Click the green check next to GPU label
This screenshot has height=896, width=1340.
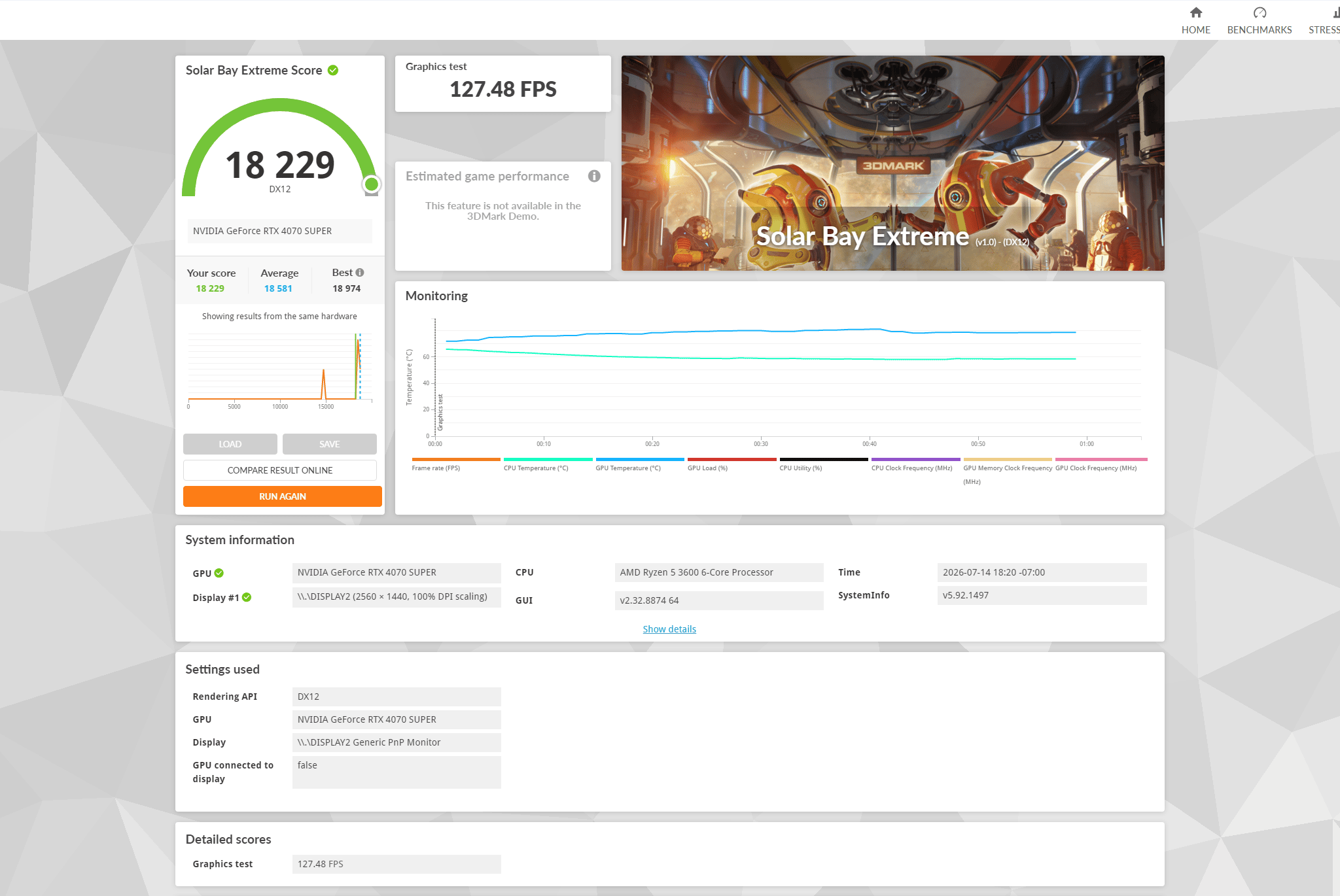[219, 573]
